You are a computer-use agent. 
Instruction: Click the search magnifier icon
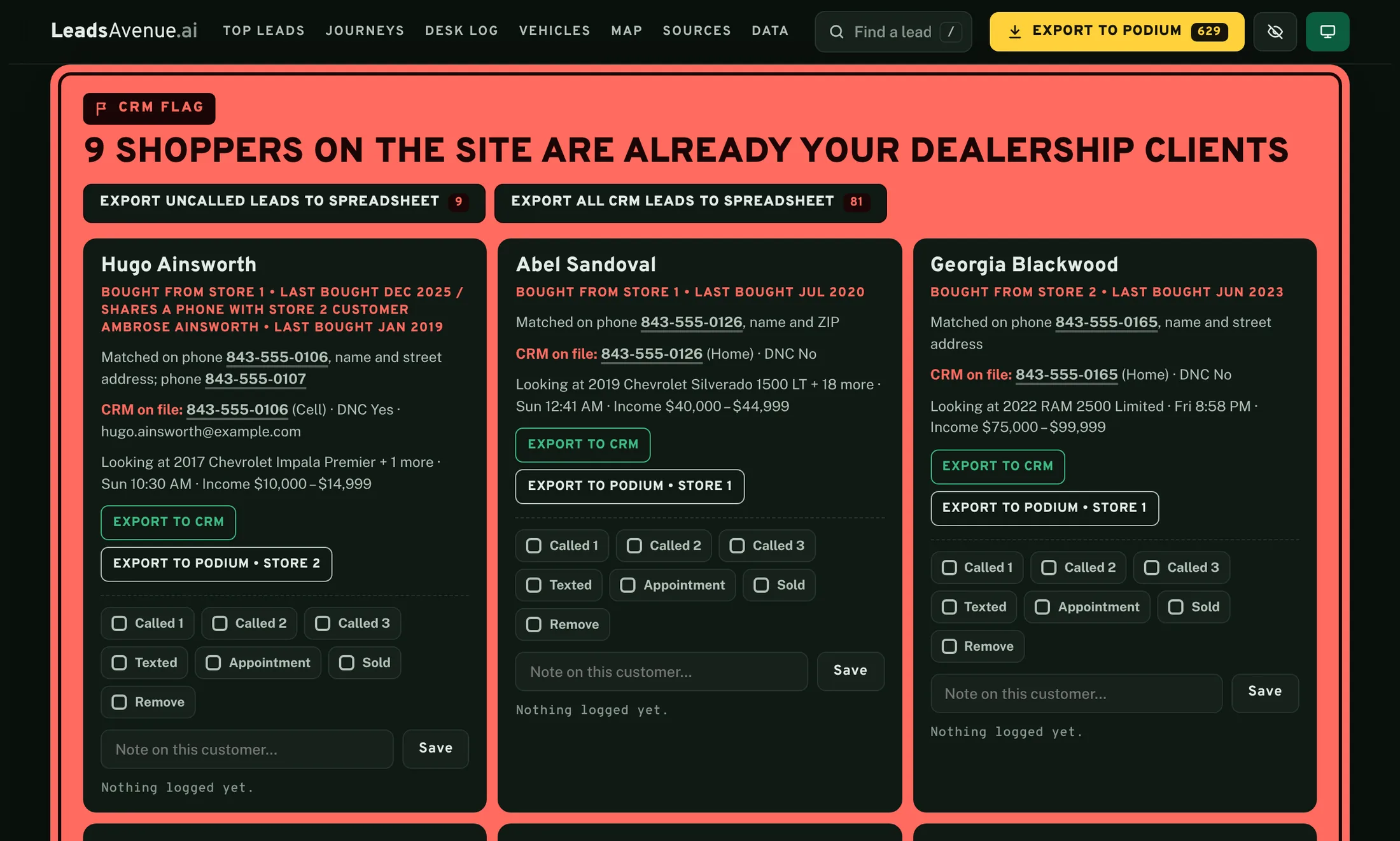point(837,32)
